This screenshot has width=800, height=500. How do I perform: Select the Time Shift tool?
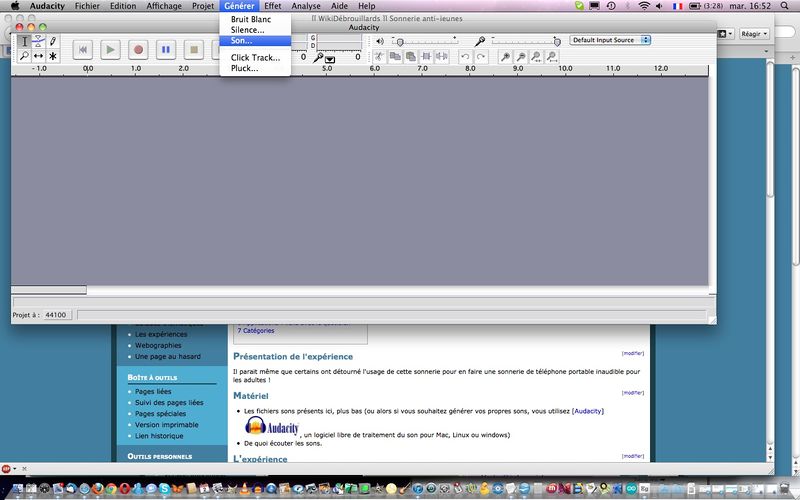pos(39,57)
